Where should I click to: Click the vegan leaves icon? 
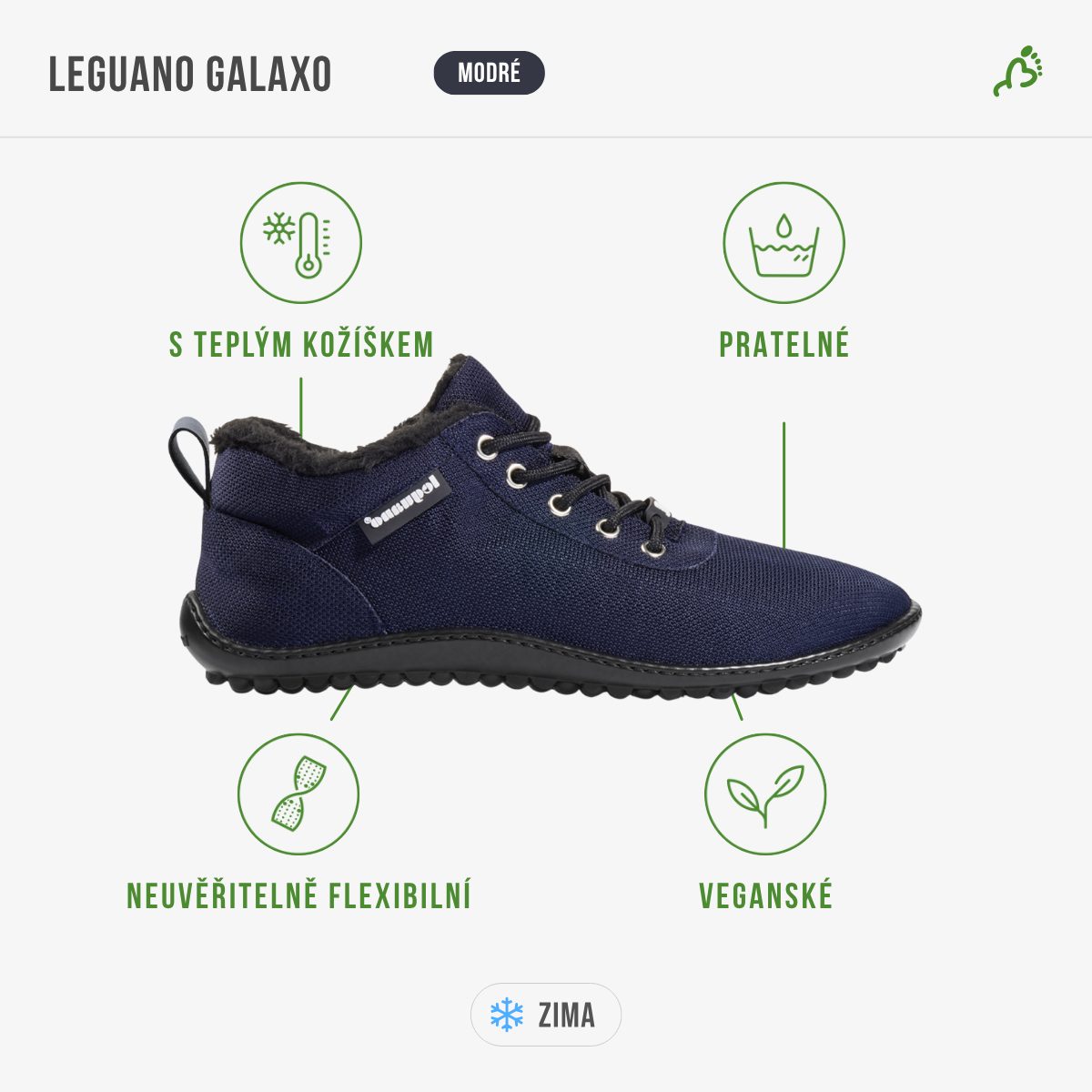[765, 794]
